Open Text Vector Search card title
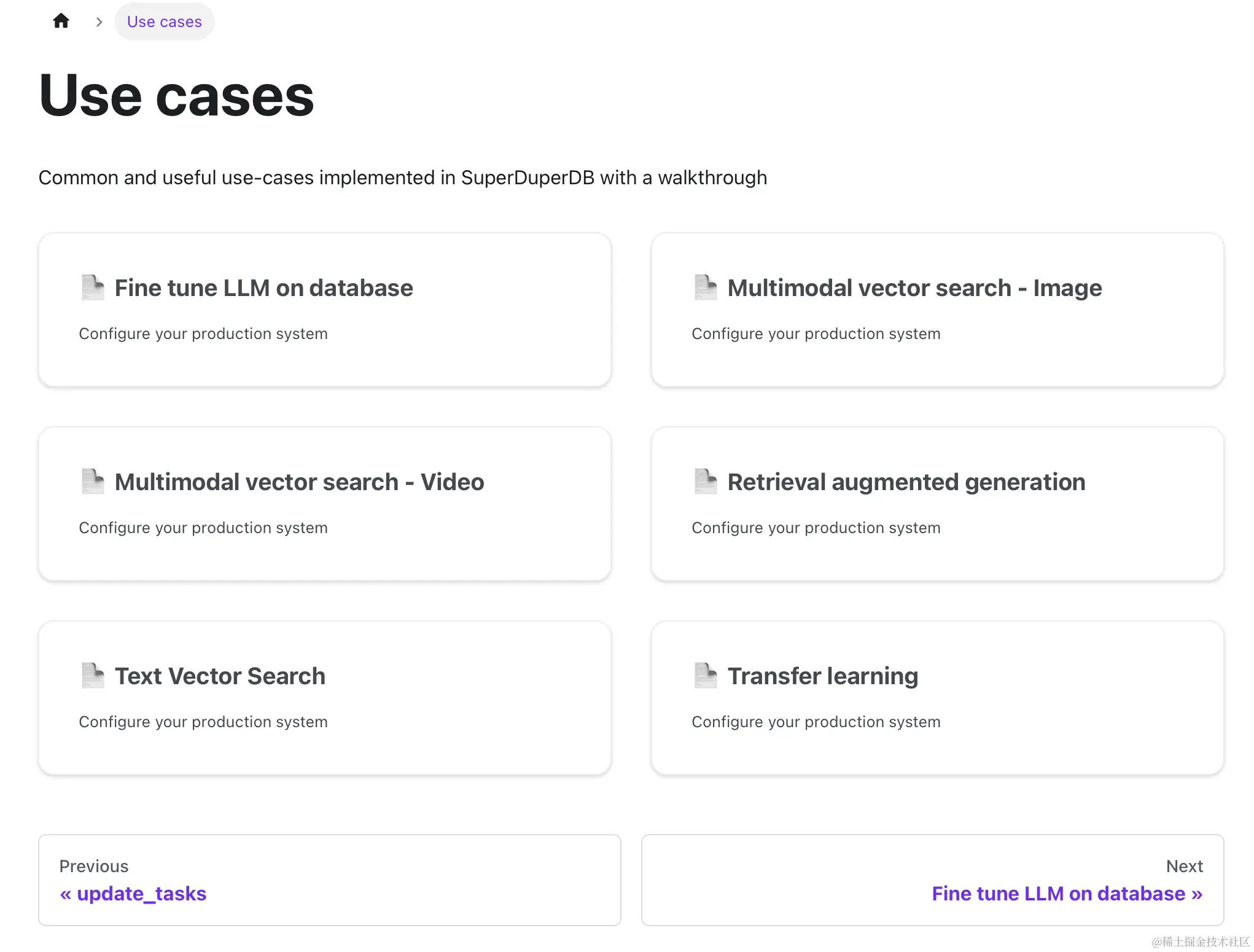This screenshot has height=952, width=1254. (220, 676)
